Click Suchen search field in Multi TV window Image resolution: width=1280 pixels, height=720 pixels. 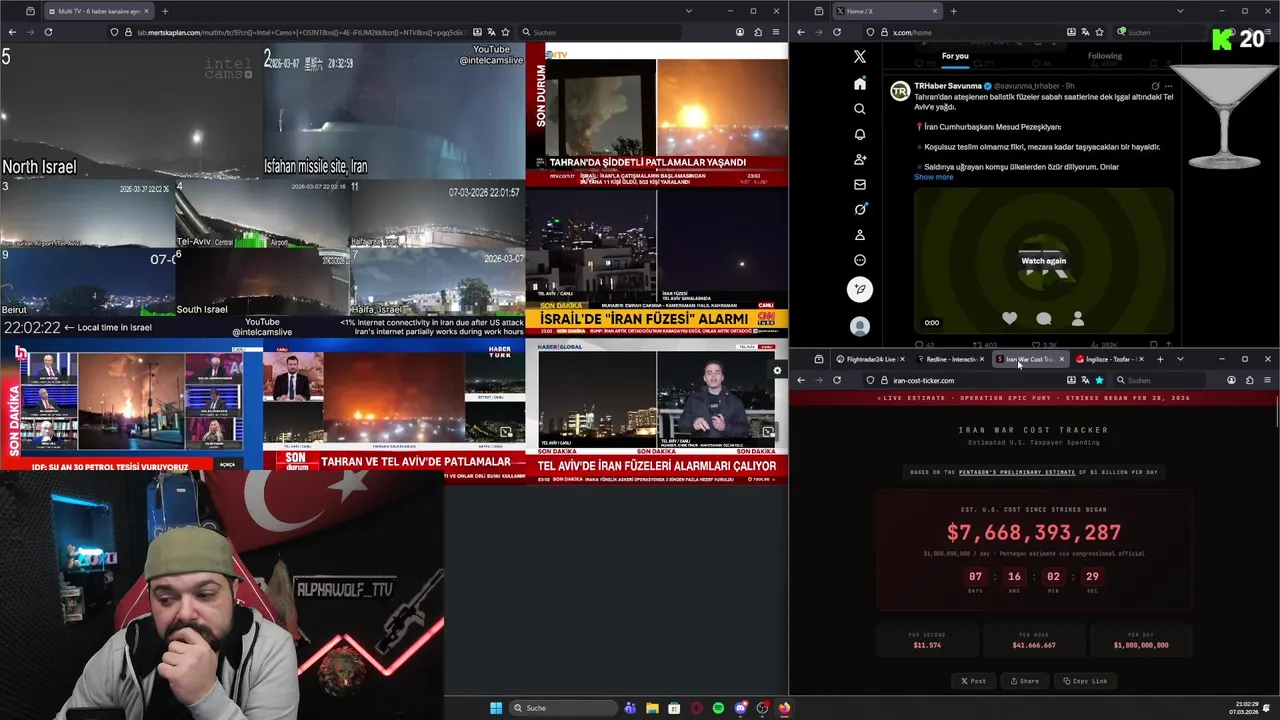coord(600,32)
